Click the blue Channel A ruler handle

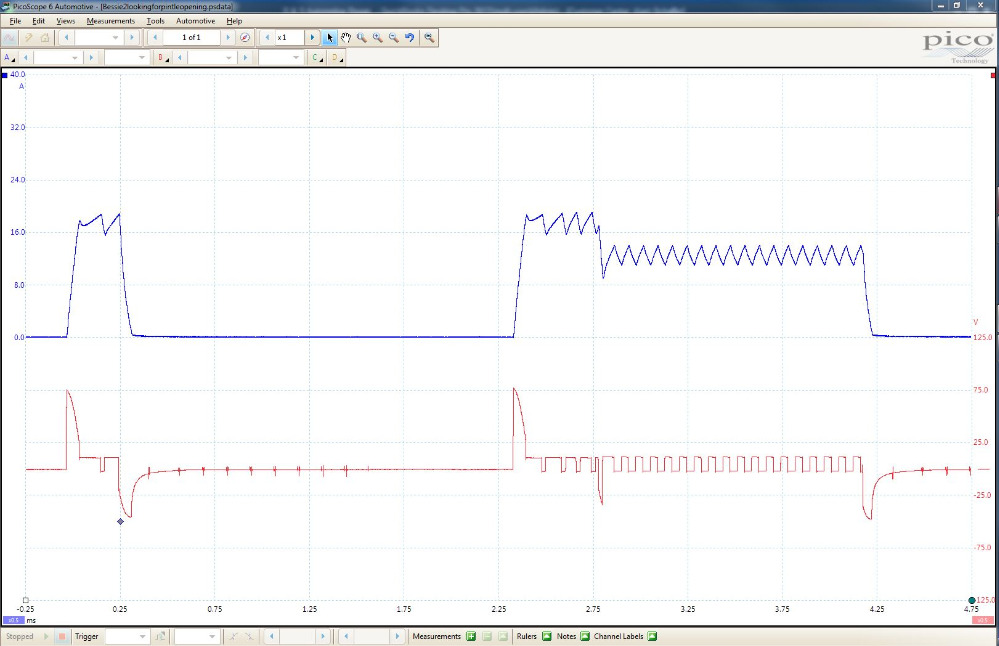[4, 75]
